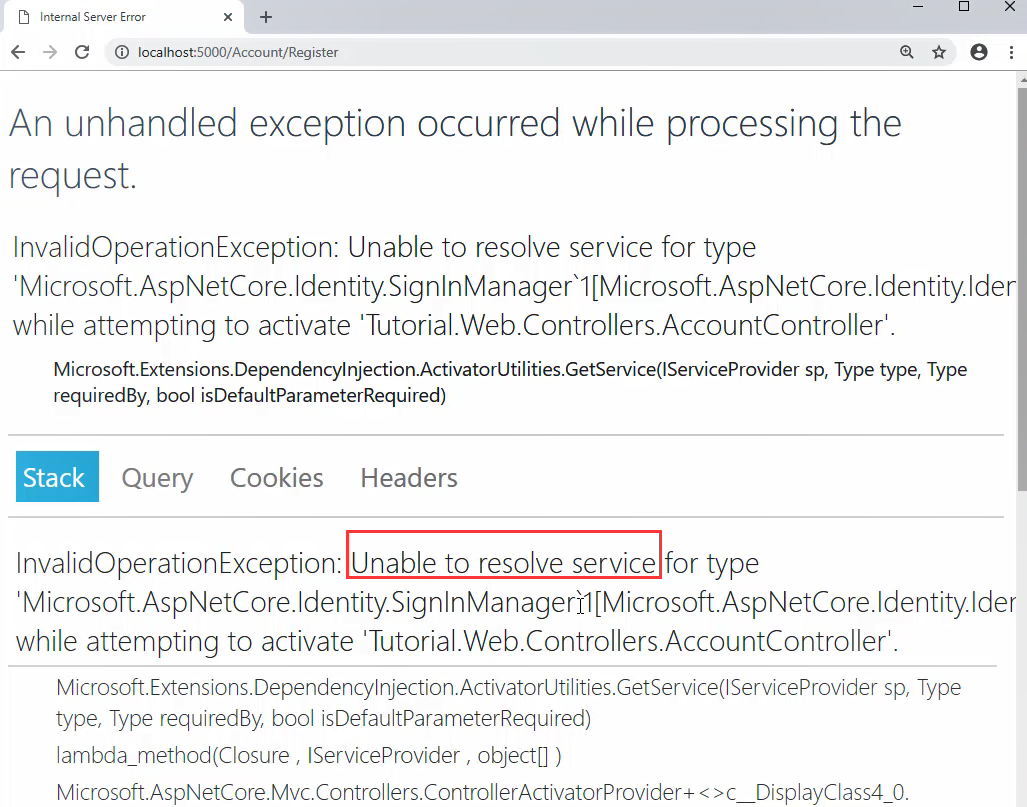Open Chrome's three-dot menu
This screenshot has width=1027, height=807.
1012,52
